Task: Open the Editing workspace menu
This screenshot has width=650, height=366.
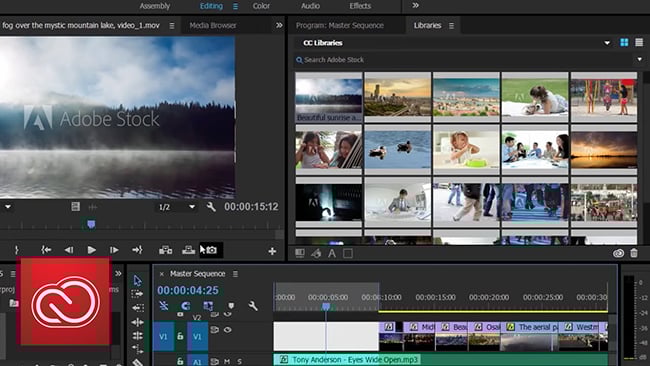Action: click(x=235, y=6)
